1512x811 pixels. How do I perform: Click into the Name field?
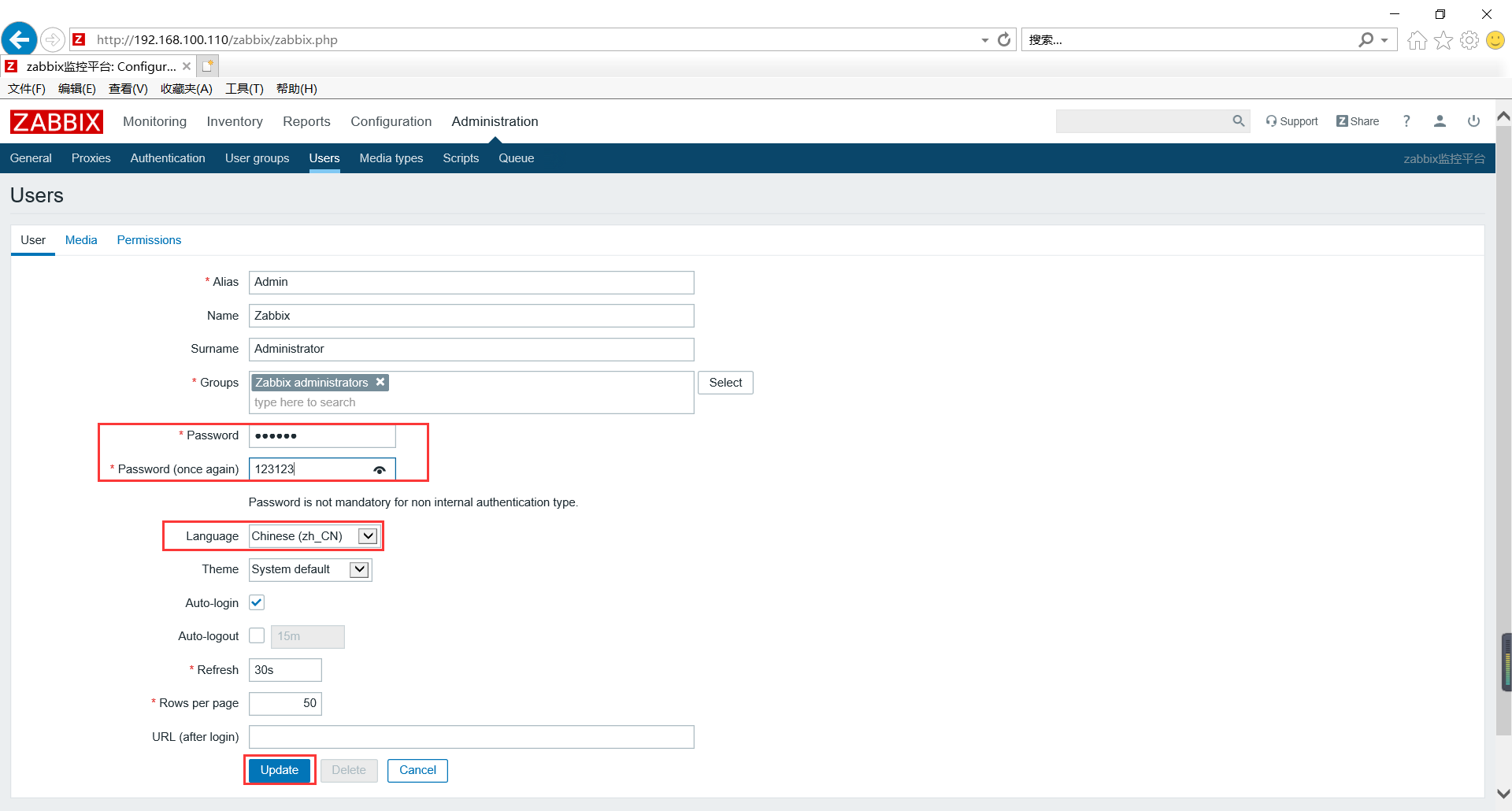(471, 316)
